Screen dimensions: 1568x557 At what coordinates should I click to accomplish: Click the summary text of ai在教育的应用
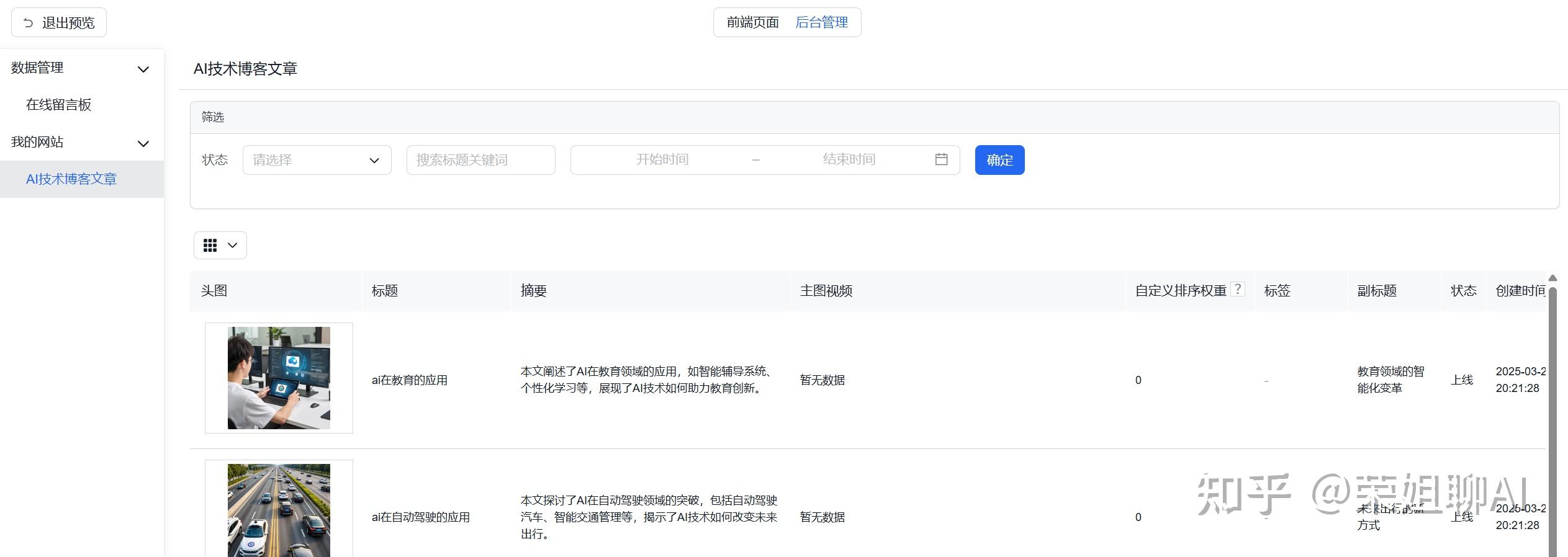click(x=646, y=380)
